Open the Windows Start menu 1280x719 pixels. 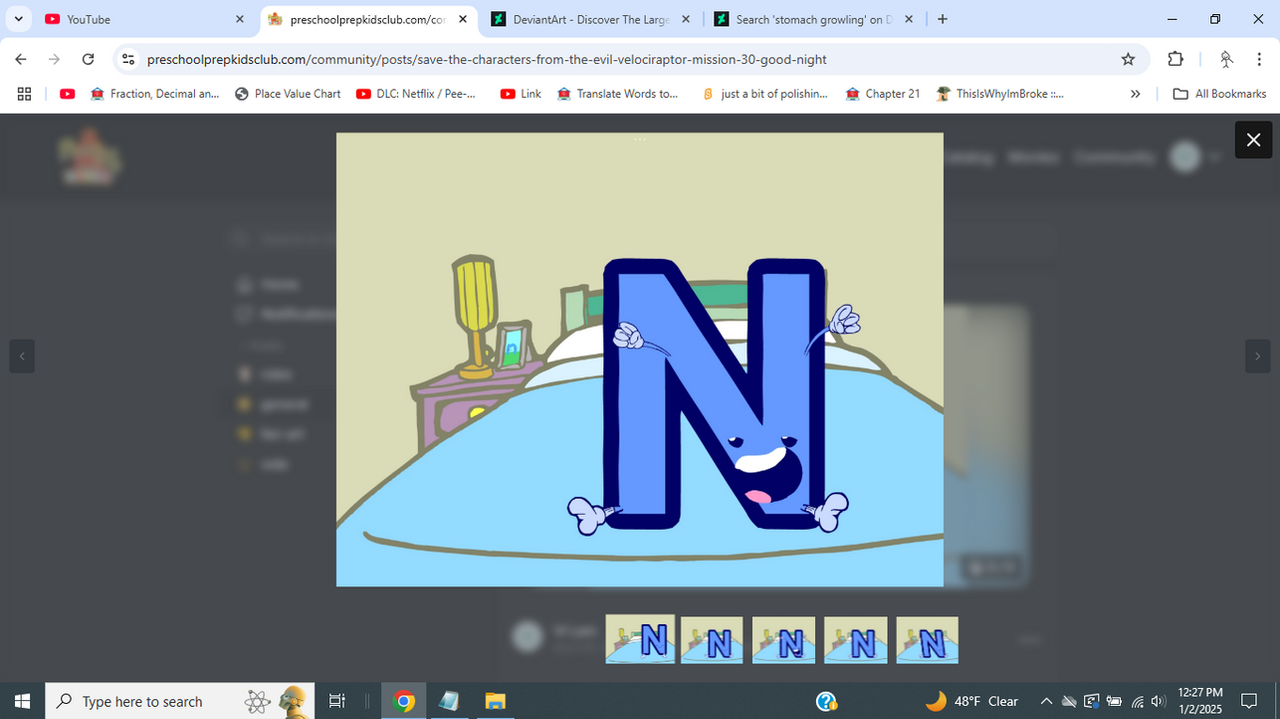tap(23, 701)
